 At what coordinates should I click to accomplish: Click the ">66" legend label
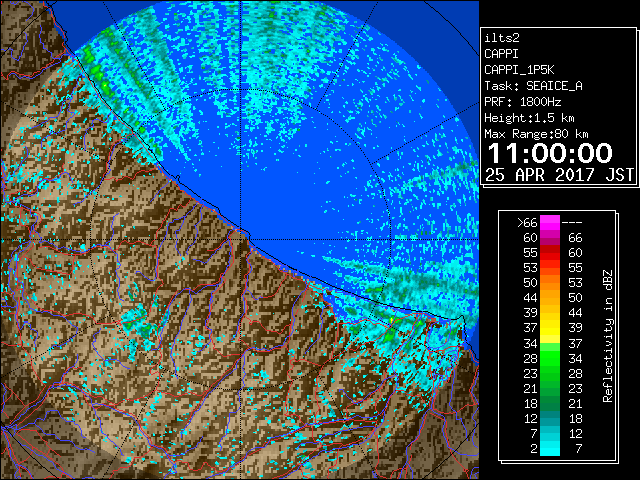click(x=527, y=223)
